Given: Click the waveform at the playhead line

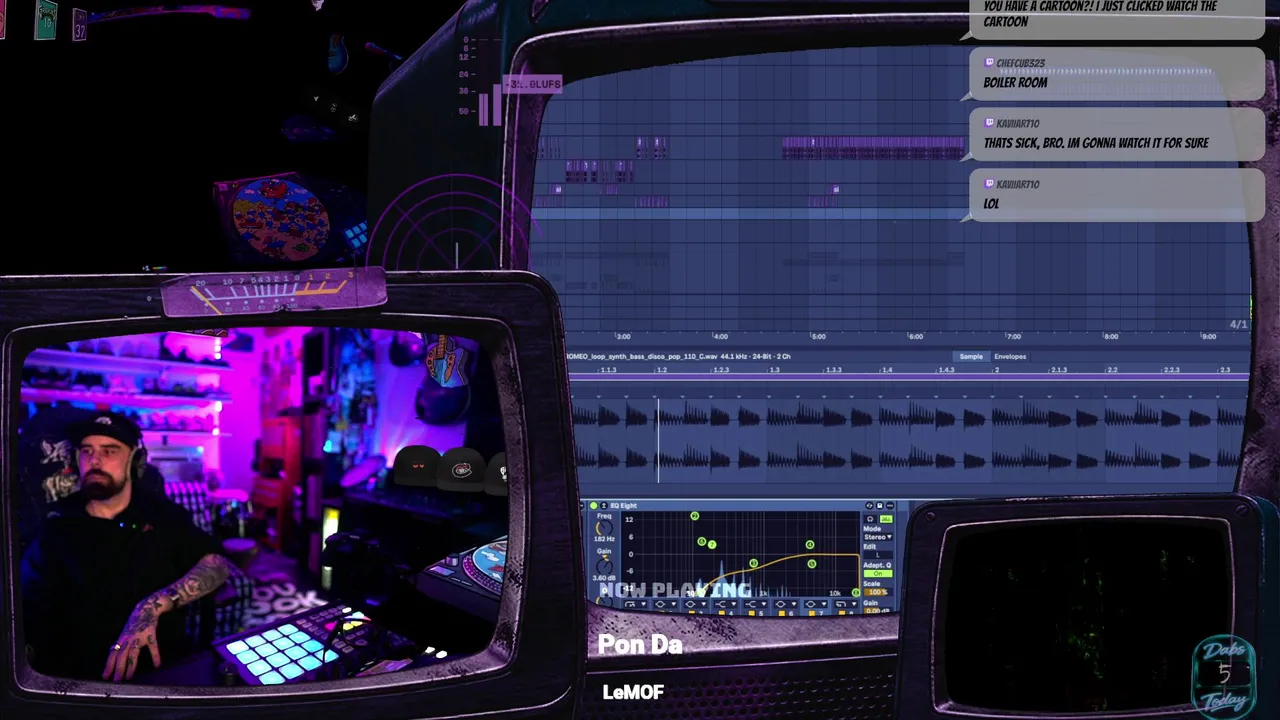Looking at the screenshot, I should (658, 440).
